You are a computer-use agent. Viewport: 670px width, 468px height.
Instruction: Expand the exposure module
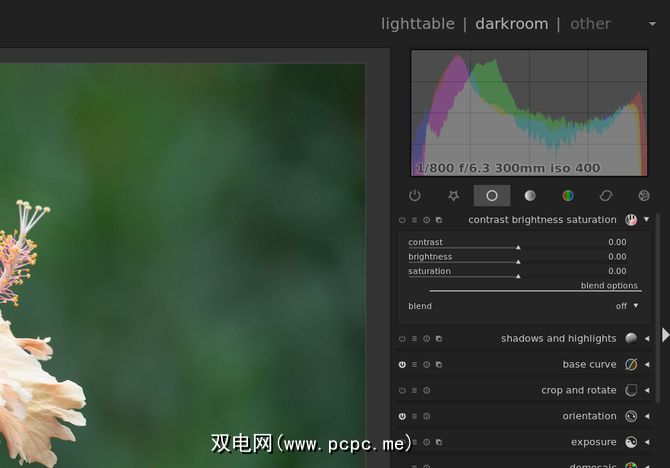(647, 442)
